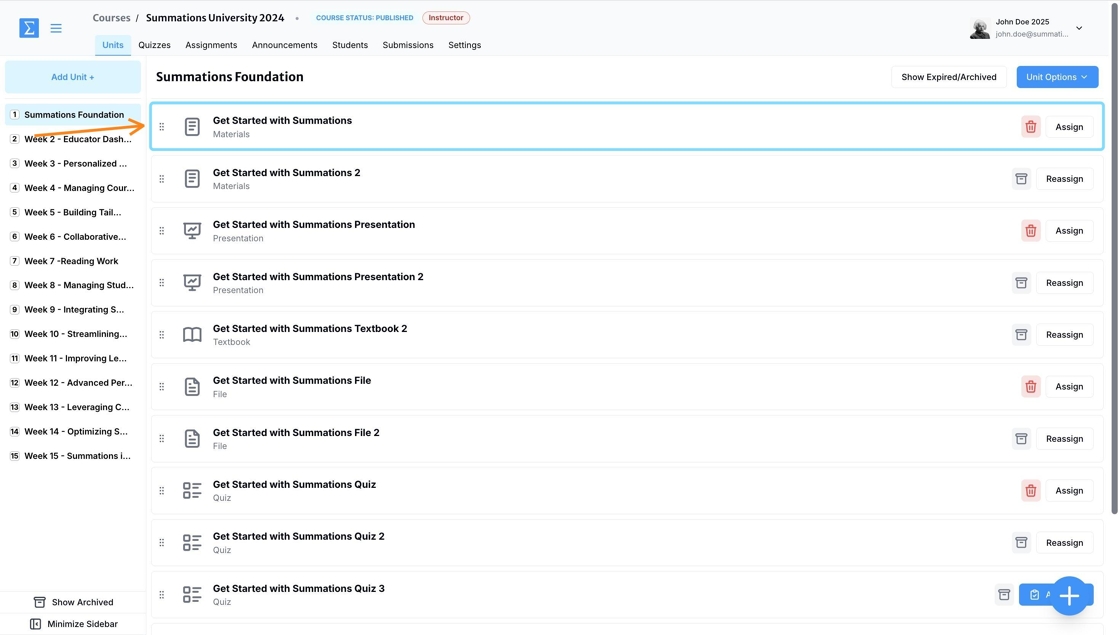Select Week 5 - Building Tail unit

tap(73, 212)
